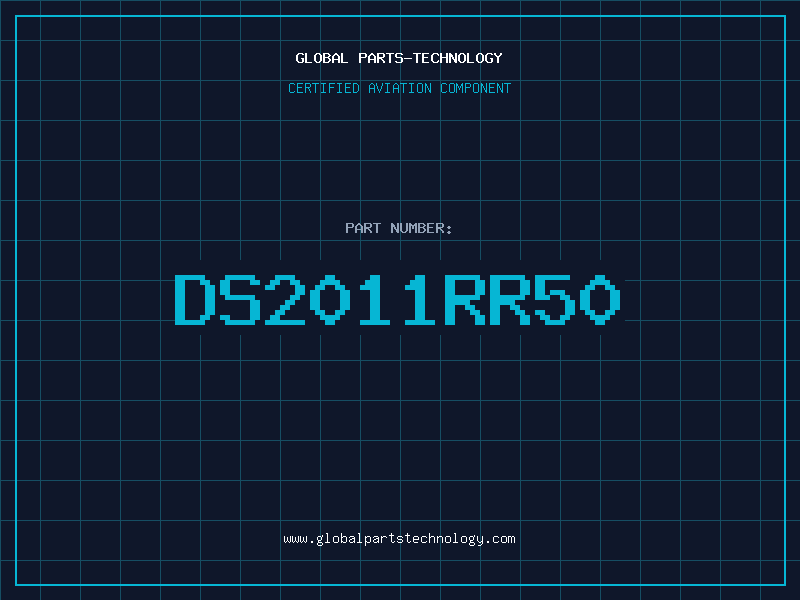Click the part number DS2011RR50

point(398,300)
